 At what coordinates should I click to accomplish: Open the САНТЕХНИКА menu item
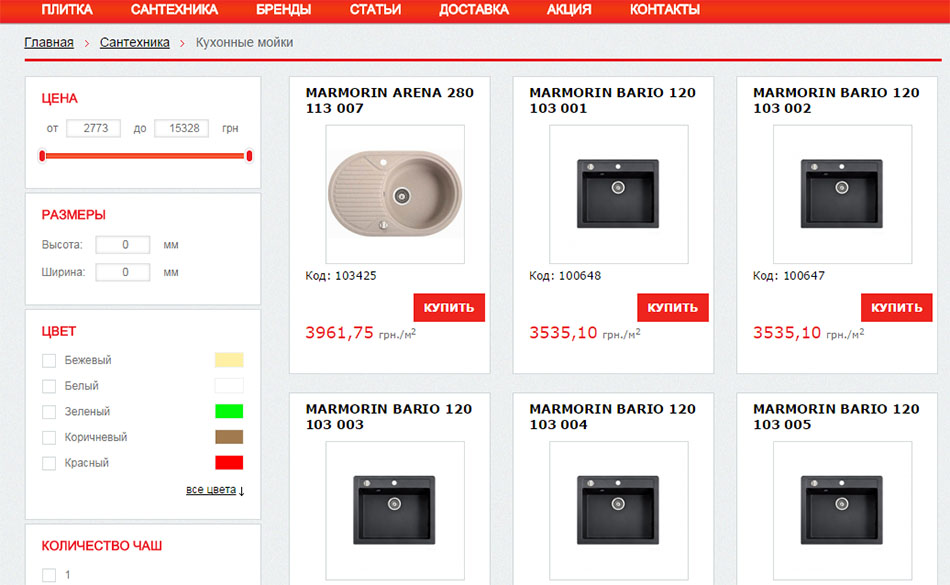[174, 10]
